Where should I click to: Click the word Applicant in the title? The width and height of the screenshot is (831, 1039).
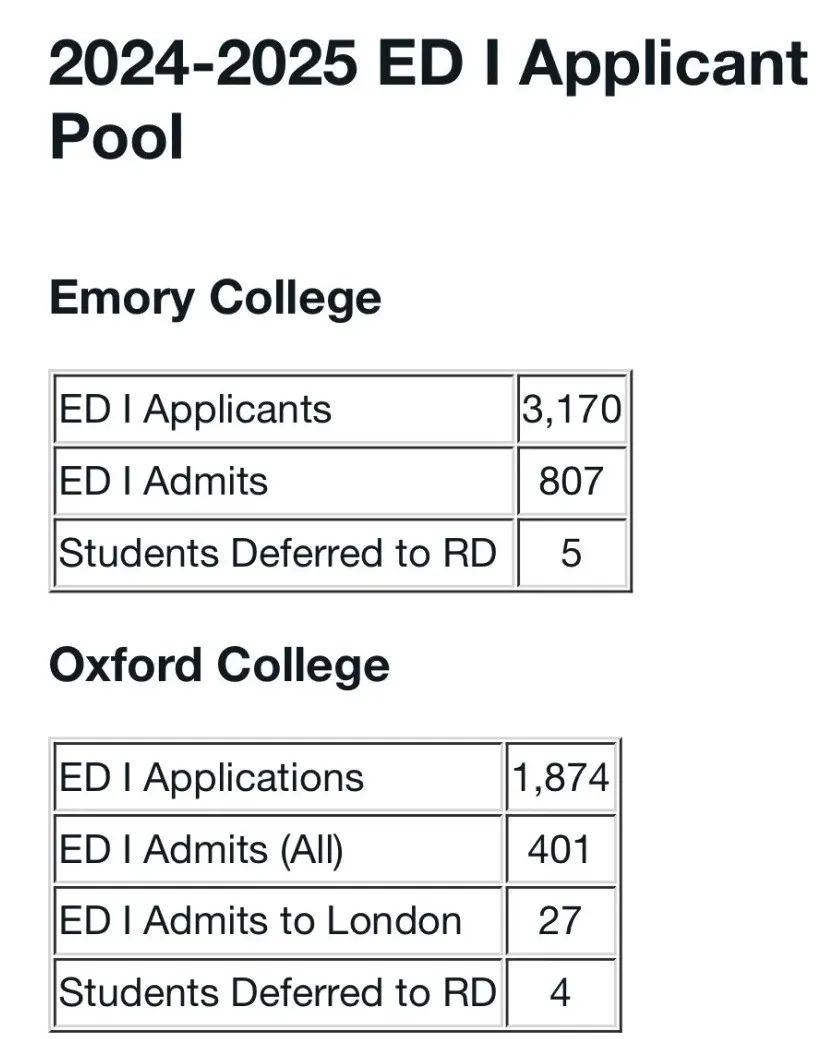pos(663,66)
